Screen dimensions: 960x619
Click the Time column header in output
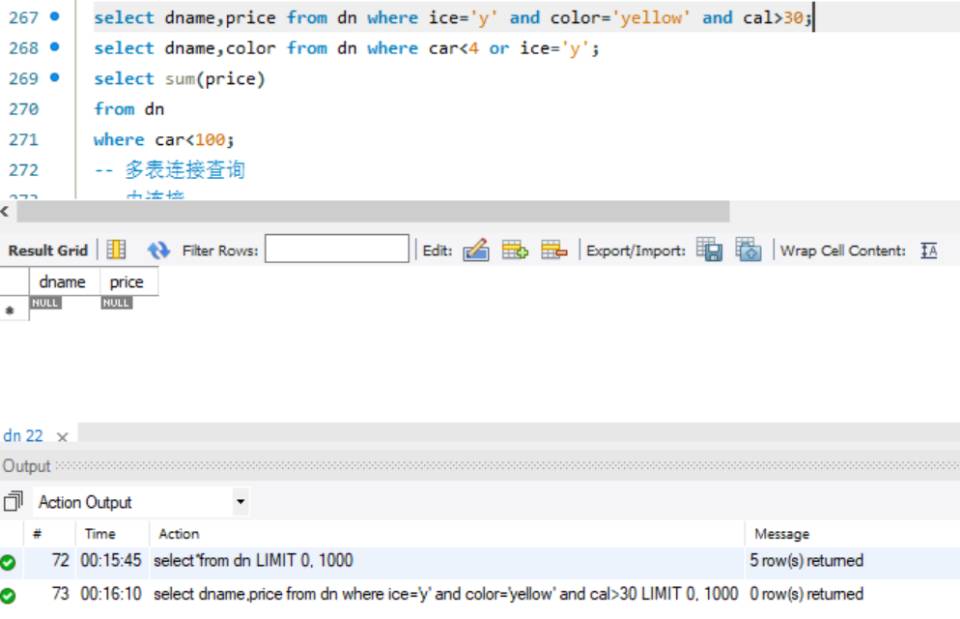tap(100, 534)
